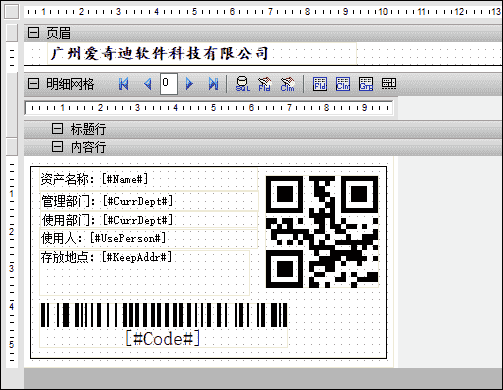Click the Clm auto-generate columns icon
Screen dimensions: 503x390
click(x=287, y=84)
